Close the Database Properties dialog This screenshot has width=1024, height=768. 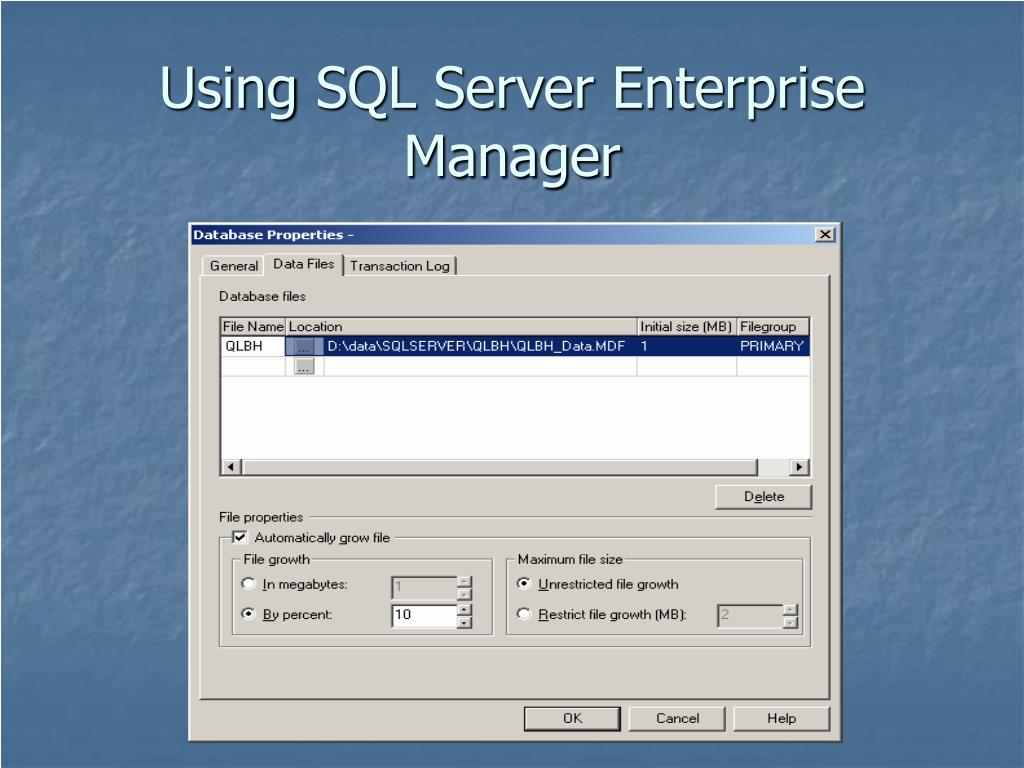coord(825,234)
